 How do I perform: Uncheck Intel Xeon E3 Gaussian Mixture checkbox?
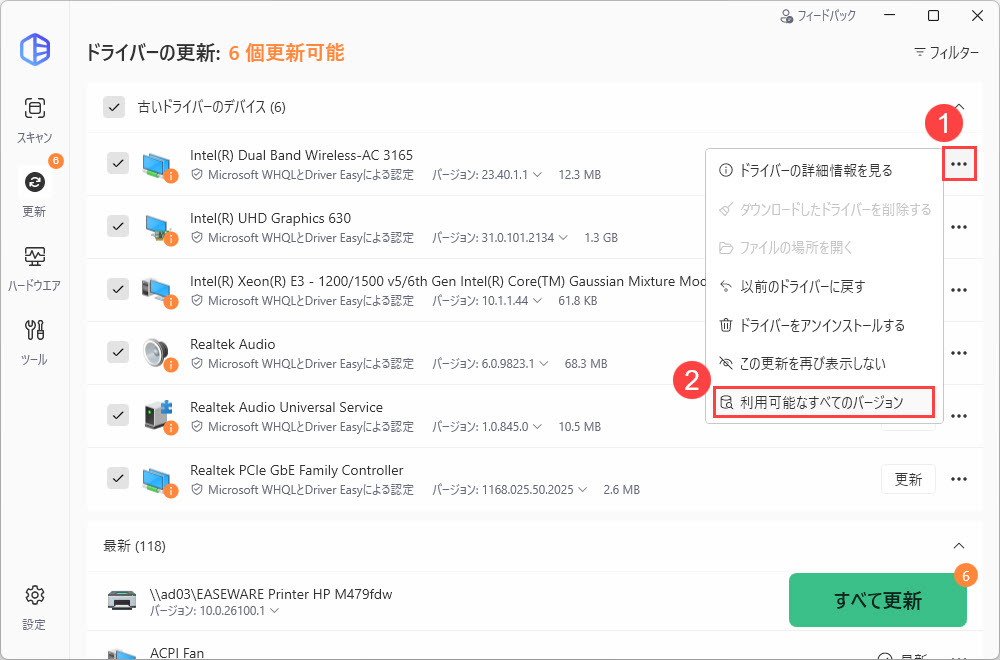(x=118, y=289)
